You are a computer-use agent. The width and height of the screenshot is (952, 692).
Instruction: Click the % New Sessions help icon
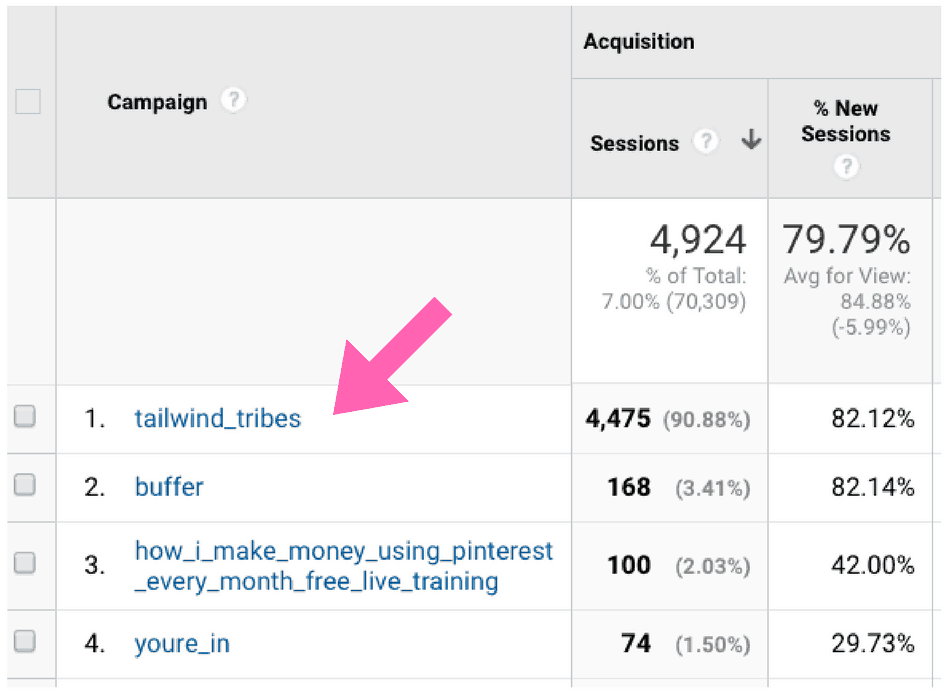tap(846, 165)
